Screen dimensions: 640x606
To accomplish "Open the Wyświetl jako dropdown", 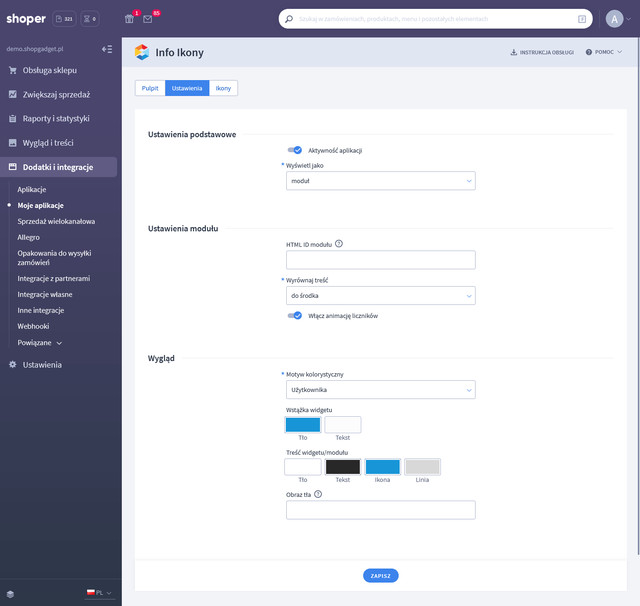I will point(380,181).
